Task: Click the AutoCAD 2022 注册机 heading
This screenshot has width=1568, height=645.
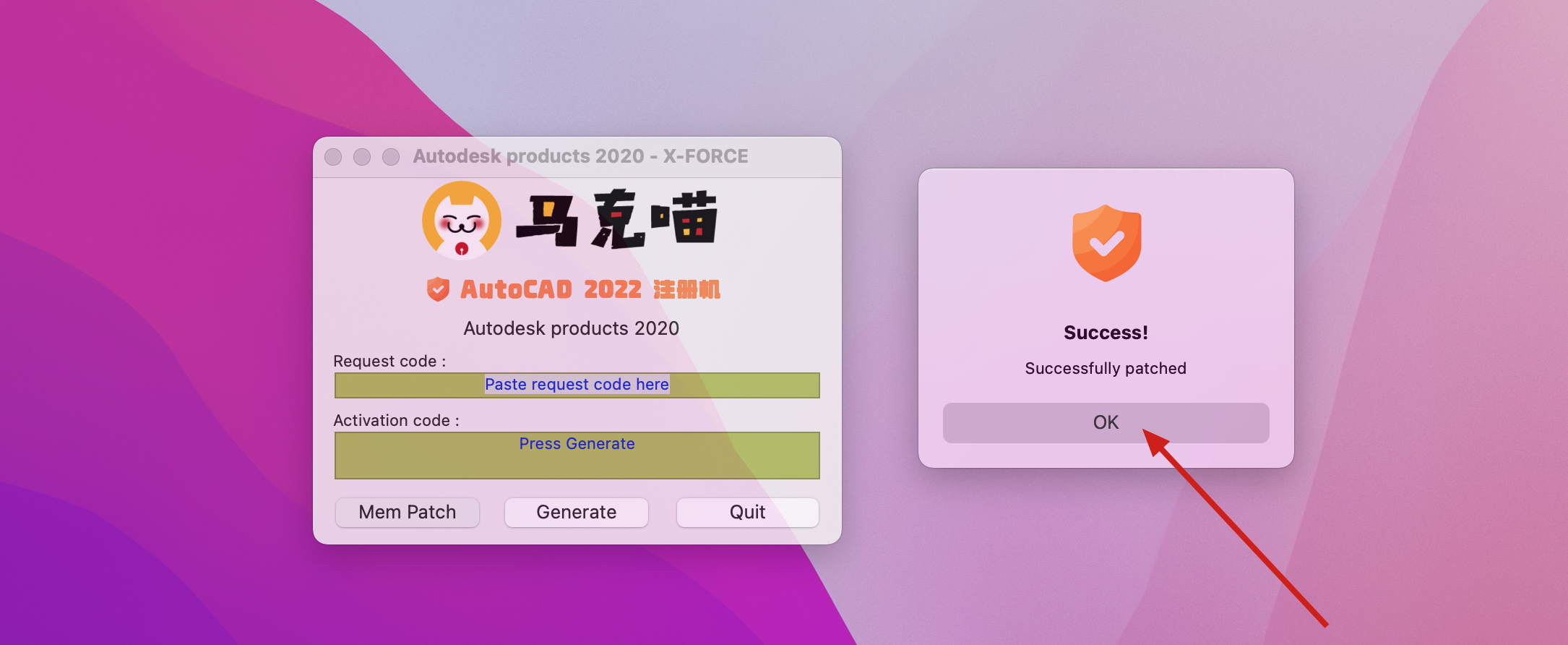Action: pyautogui.click(x=590, y=289)
